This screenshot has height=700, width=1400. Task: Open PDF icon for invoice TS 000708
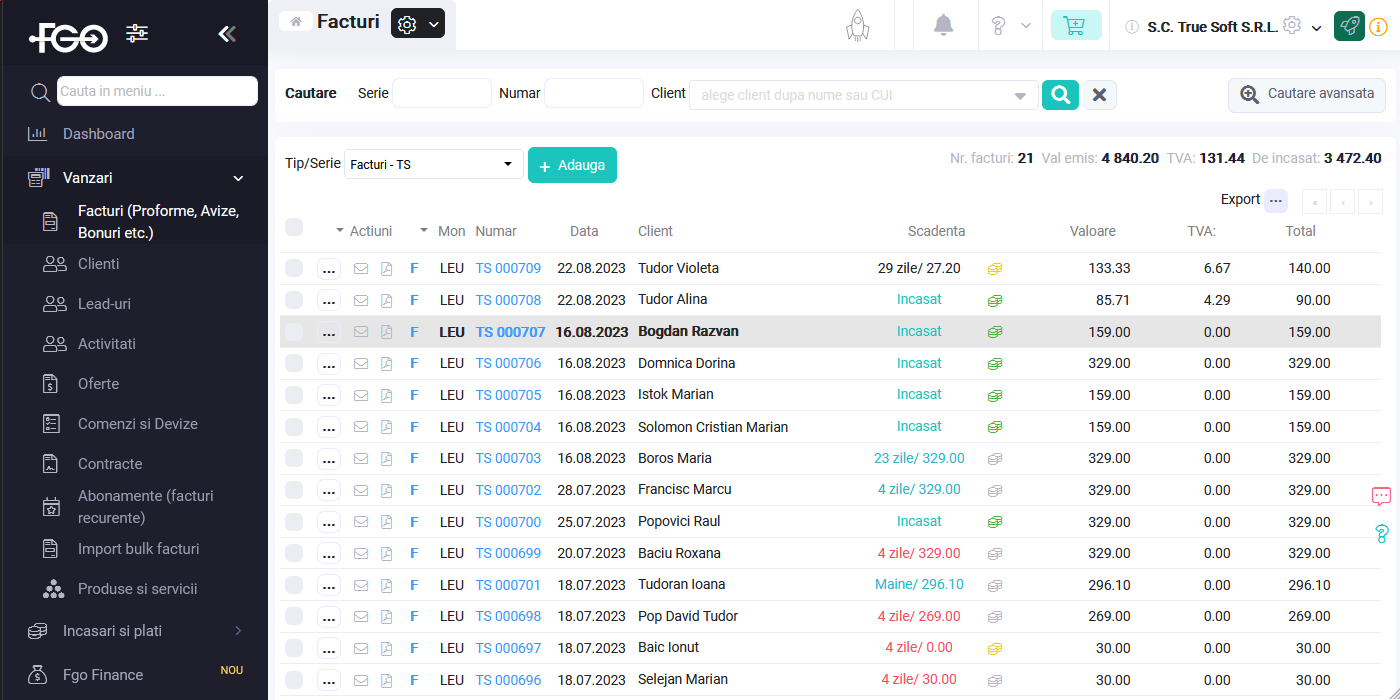[387, 300]
